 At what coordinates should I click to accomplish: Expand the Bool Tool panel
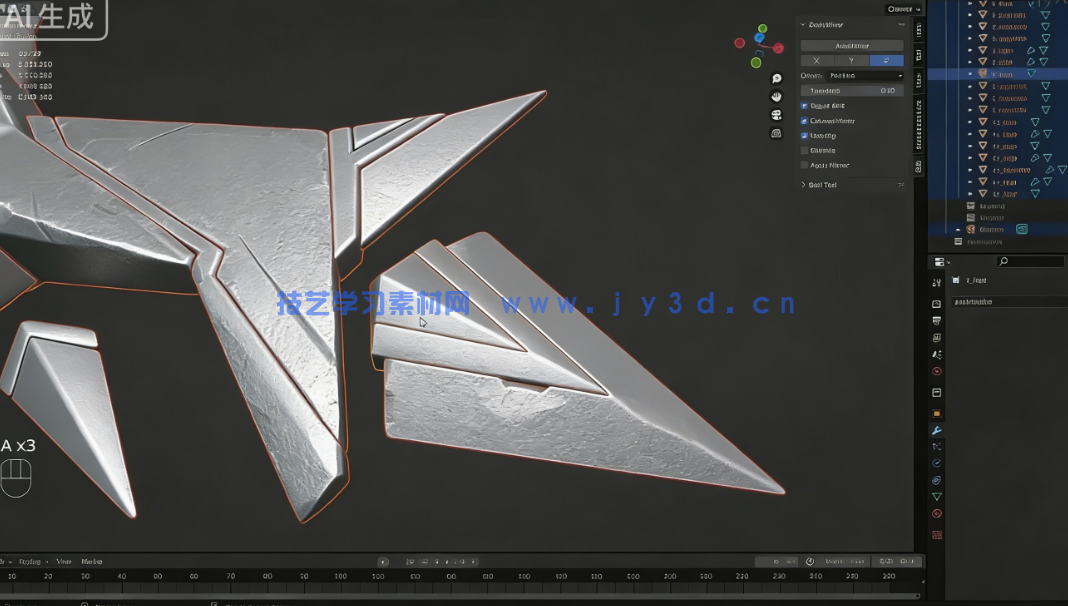(x=820, y=185)
